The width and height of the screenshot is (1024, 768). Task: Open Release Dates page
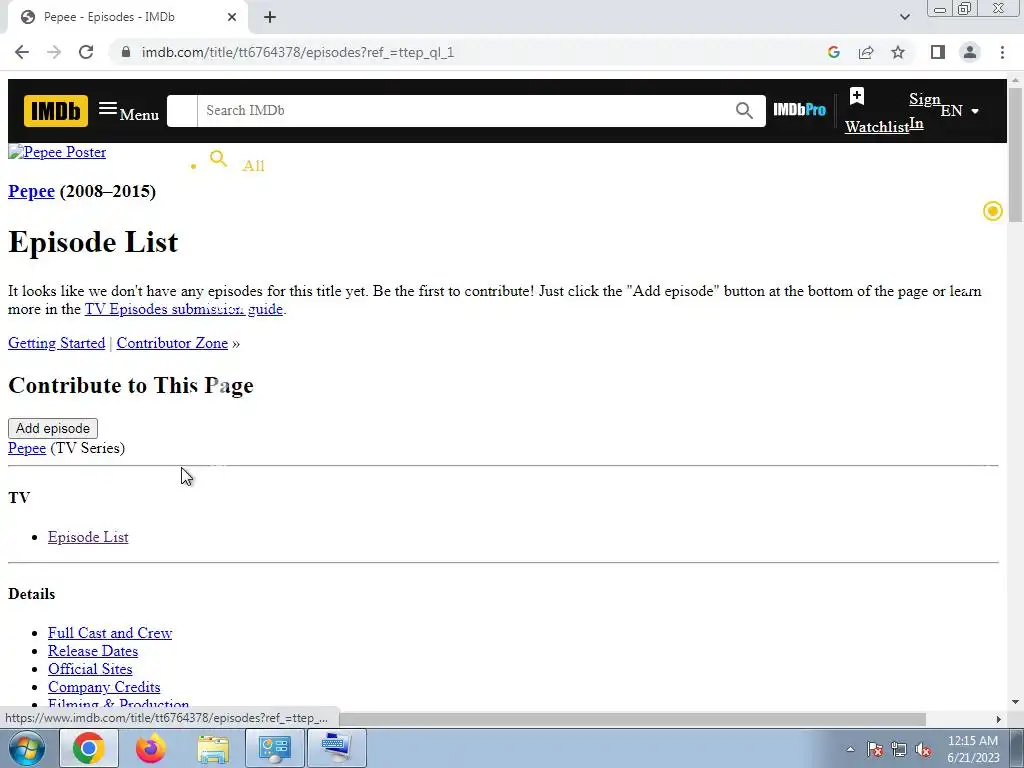click(93, 651)
